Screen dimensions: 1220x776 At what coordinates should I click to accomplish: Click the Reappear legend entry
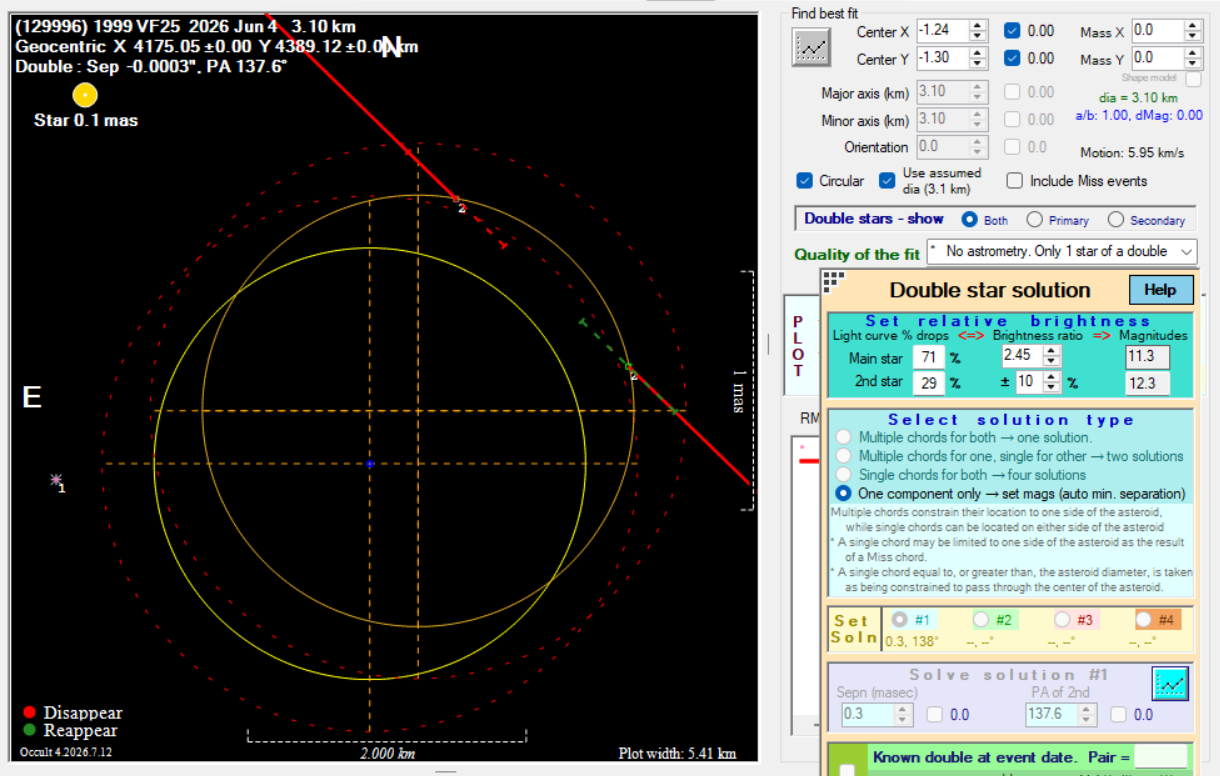(x=71, y=731)
